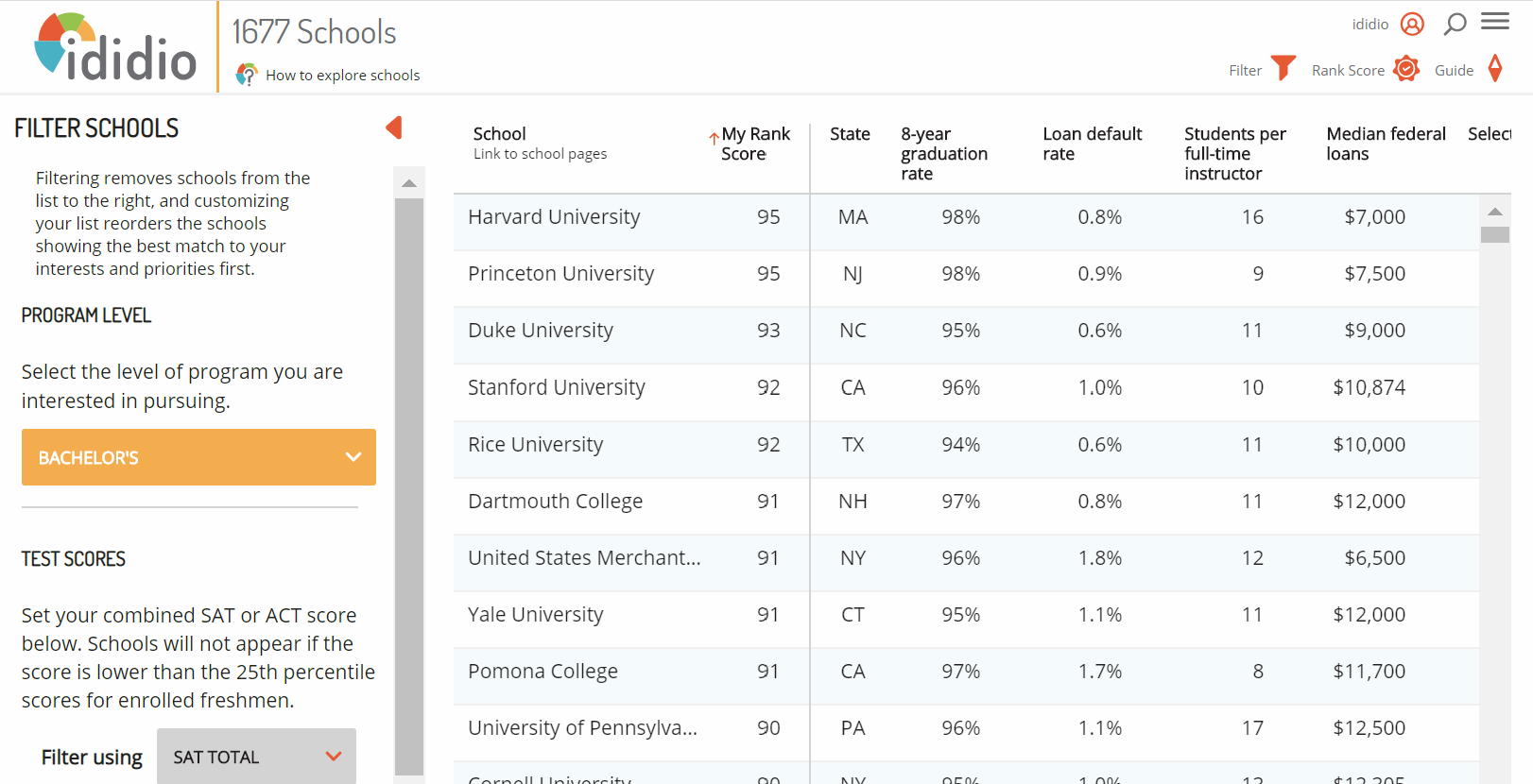Image resolution: width=1533 pixels, height=784 pixels.
Task: Sort by My Rank Score column
Action: coord(754,144)
